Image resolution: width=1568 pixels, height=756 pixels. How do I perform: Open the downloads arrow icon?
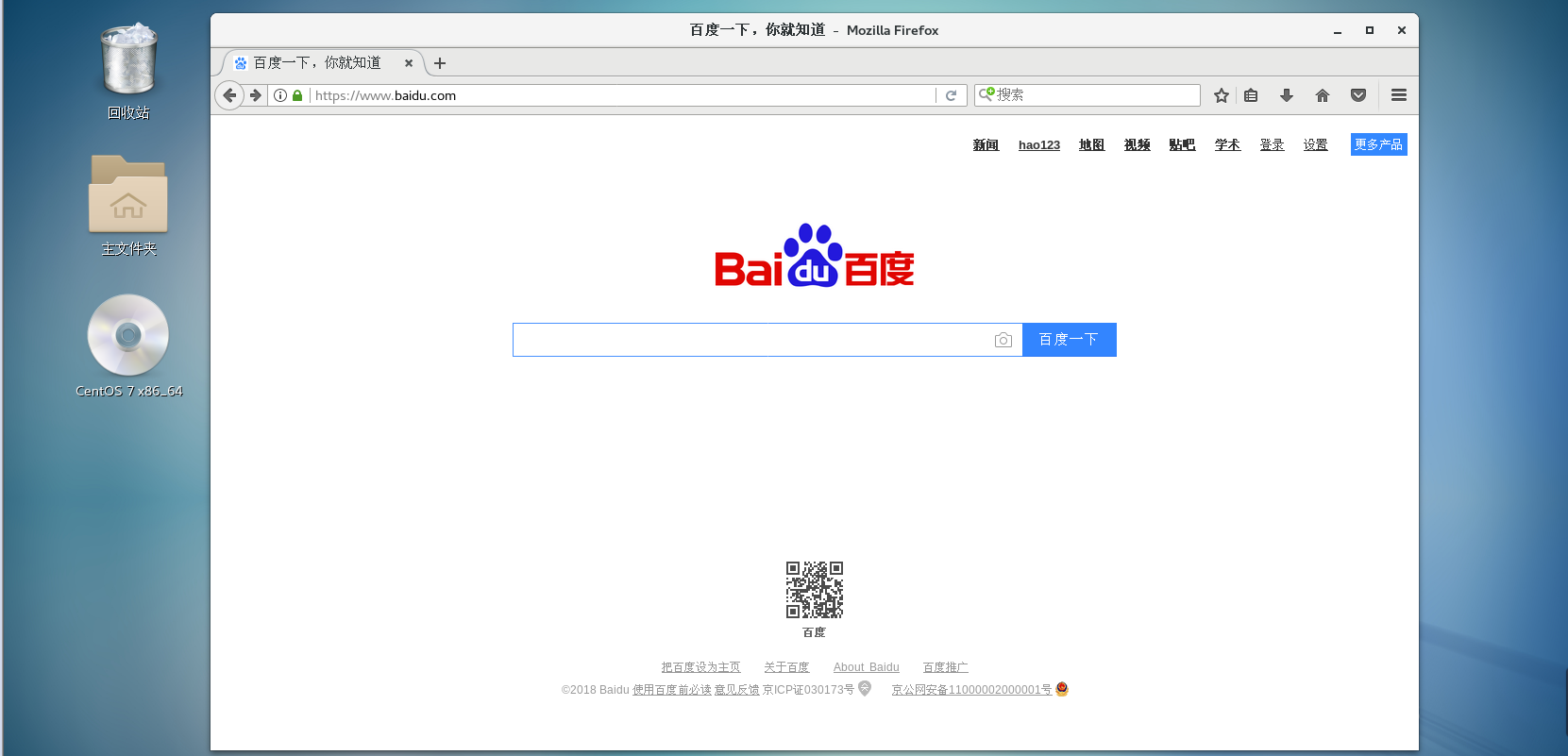click(1287, 95)
